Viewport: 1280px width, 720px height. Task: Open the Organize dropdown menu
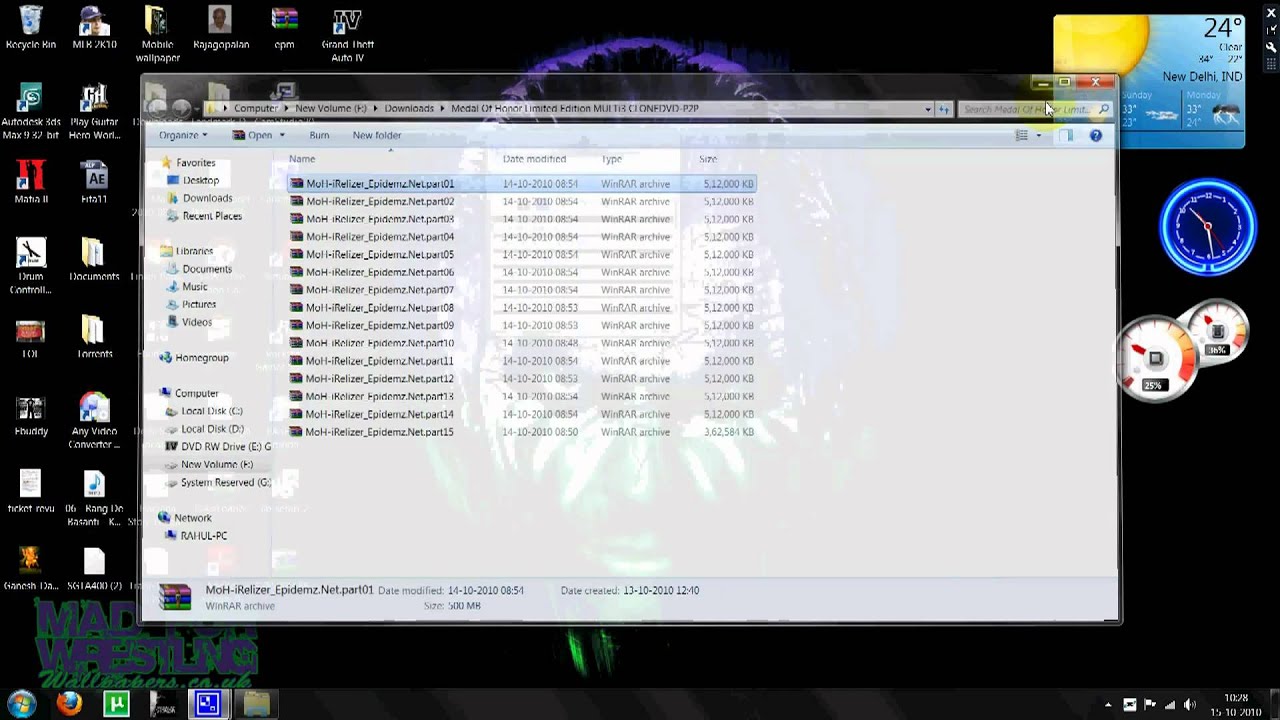coord(183,135)
